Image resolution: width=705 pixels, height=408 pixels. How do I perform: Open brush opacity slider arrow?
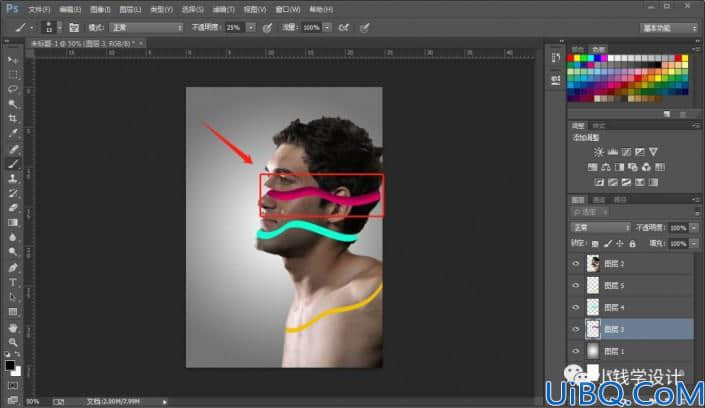tap(251, 28)
